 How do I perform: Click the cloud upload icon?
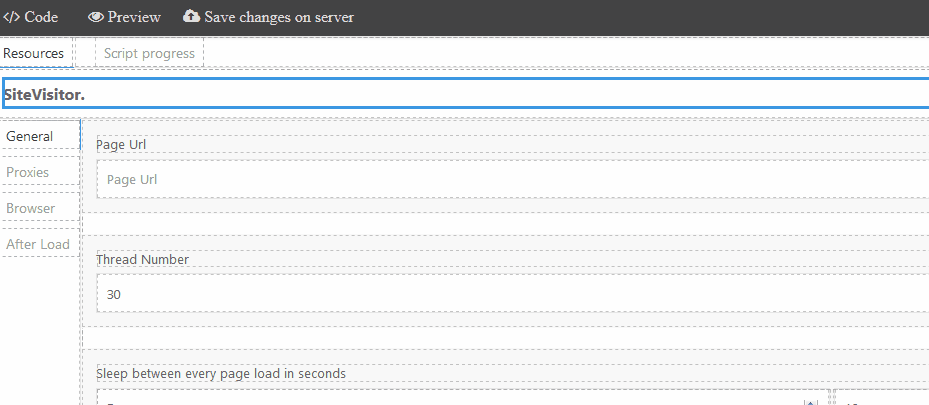pos(192,17)
